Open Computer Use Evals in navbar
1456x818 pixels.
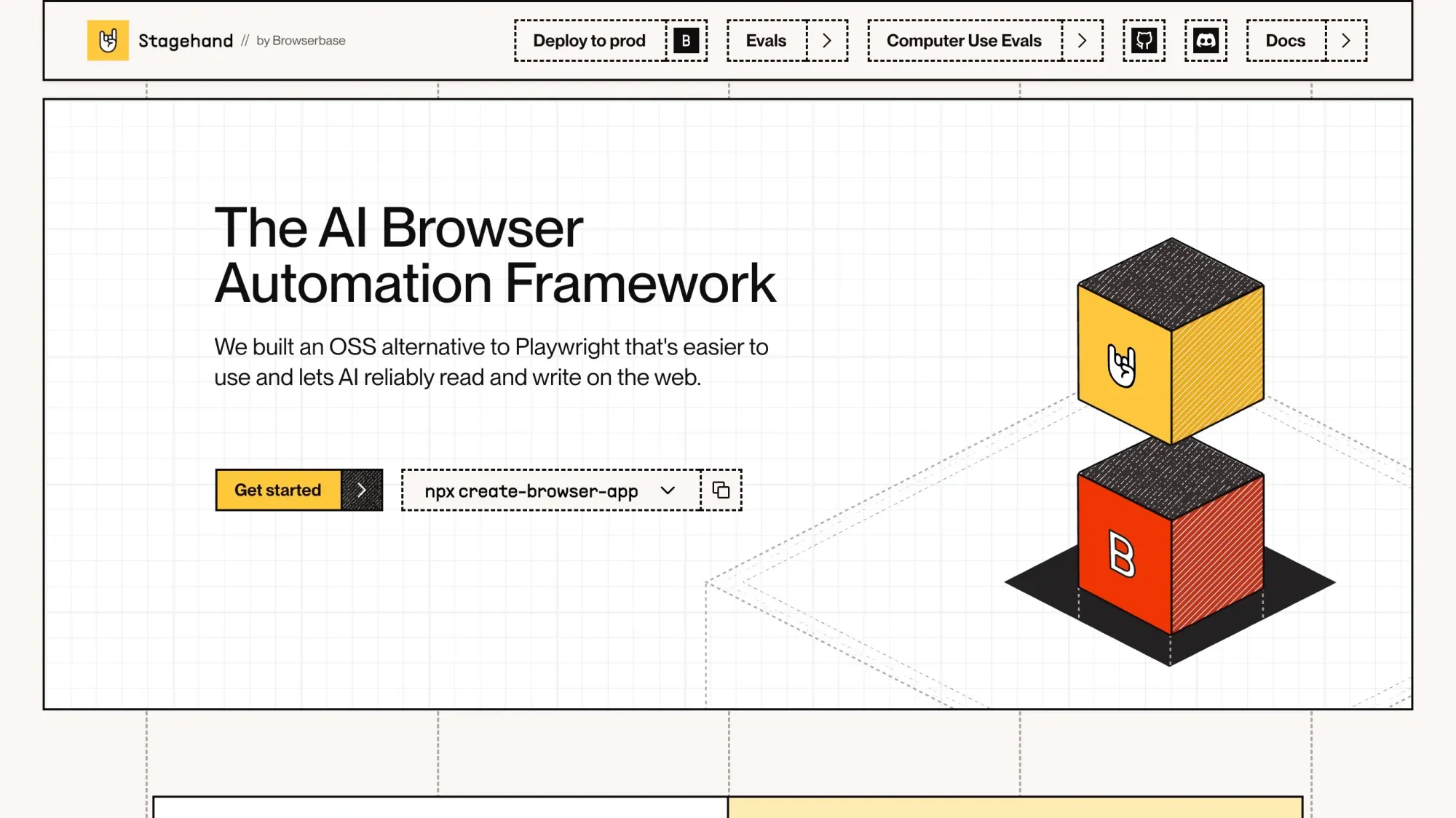tap(964, 41)
